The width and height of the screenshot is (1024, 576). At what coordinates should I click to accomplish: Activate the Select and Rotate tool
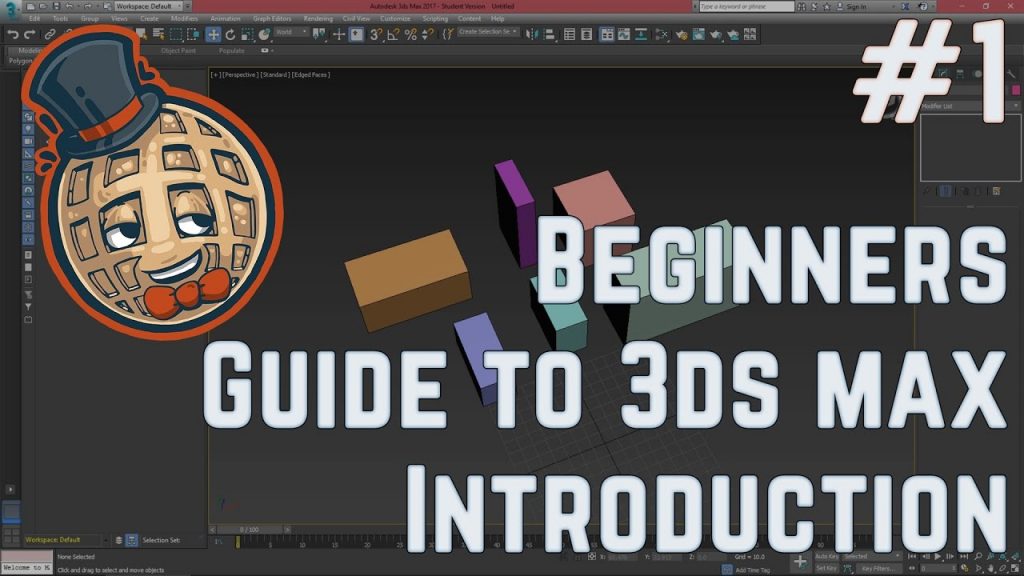click(230, 33)
